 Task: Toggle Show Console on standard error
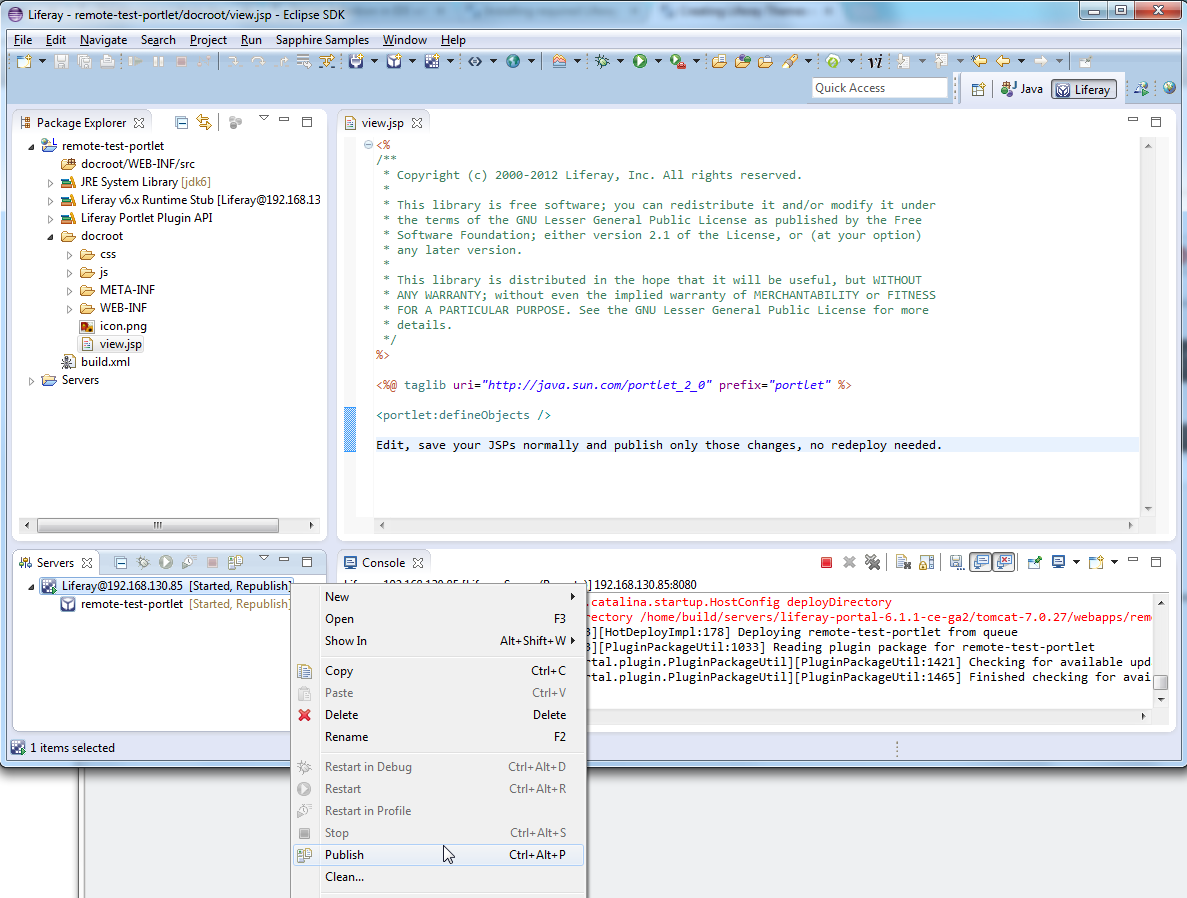[1004, 563]
